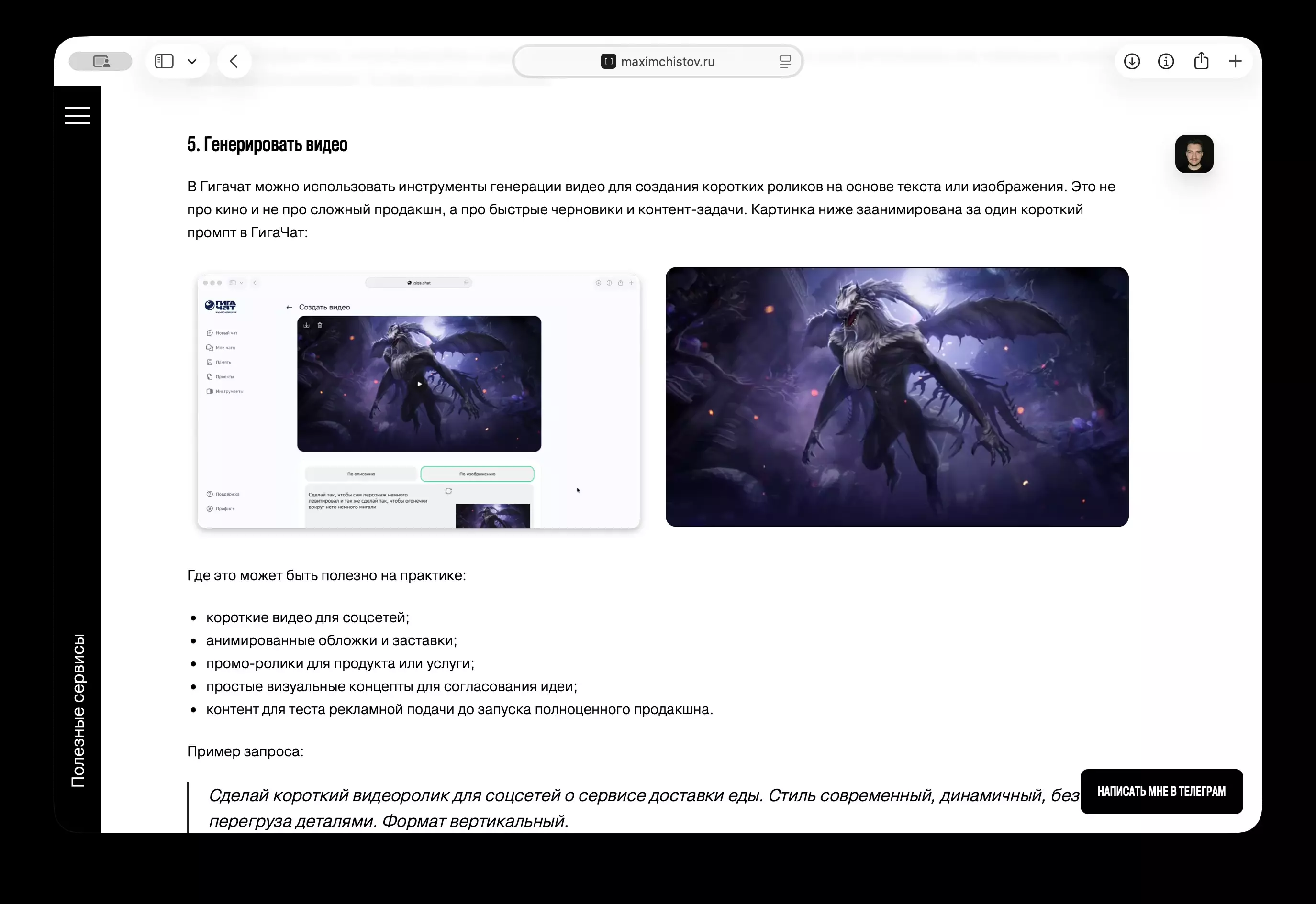Open the site info circle icon
The image size is (1316, 904).
1166,61
